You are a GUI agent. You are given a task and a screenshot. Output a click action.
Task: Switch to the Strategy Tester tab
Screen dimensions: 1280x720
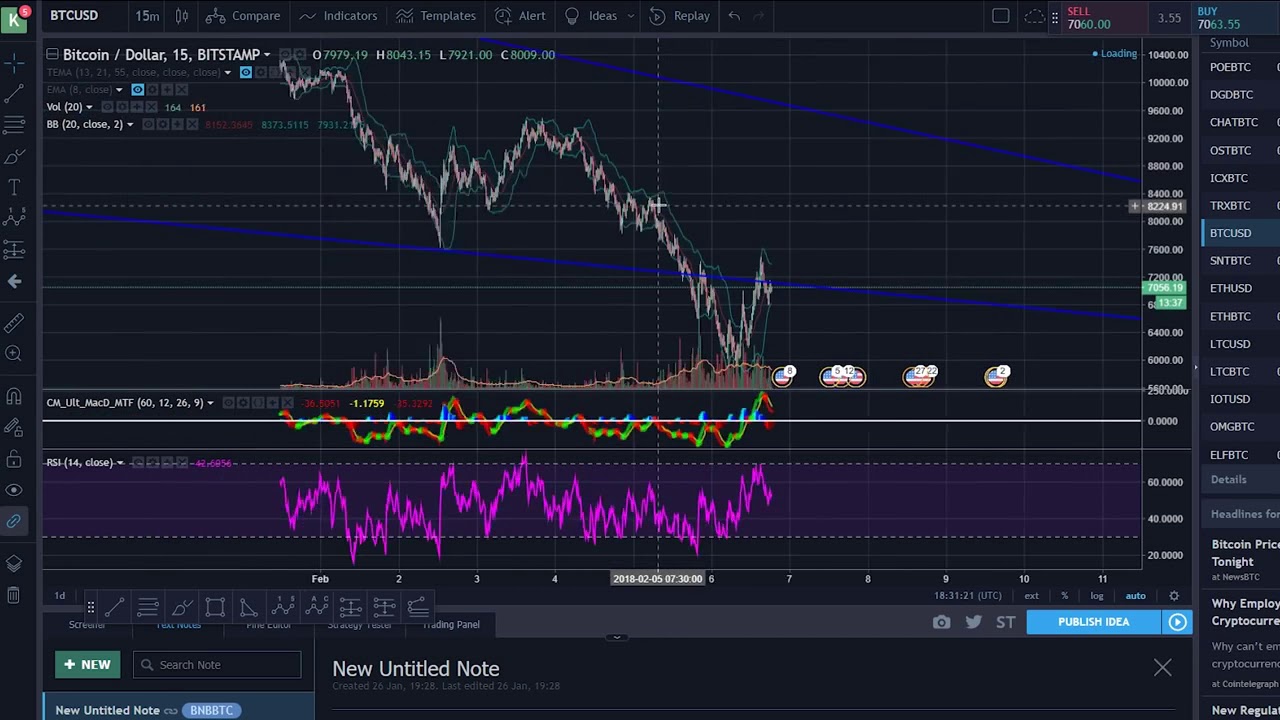tap(359, 625)
